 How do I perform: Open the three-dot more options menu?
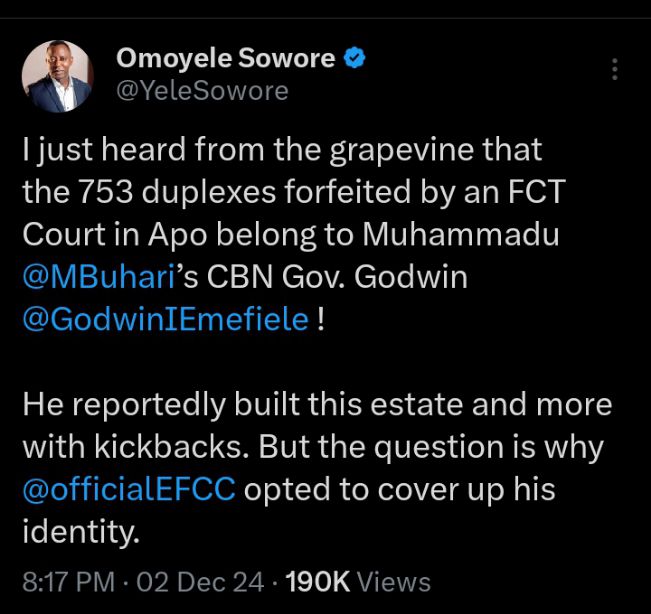point(614,69)
